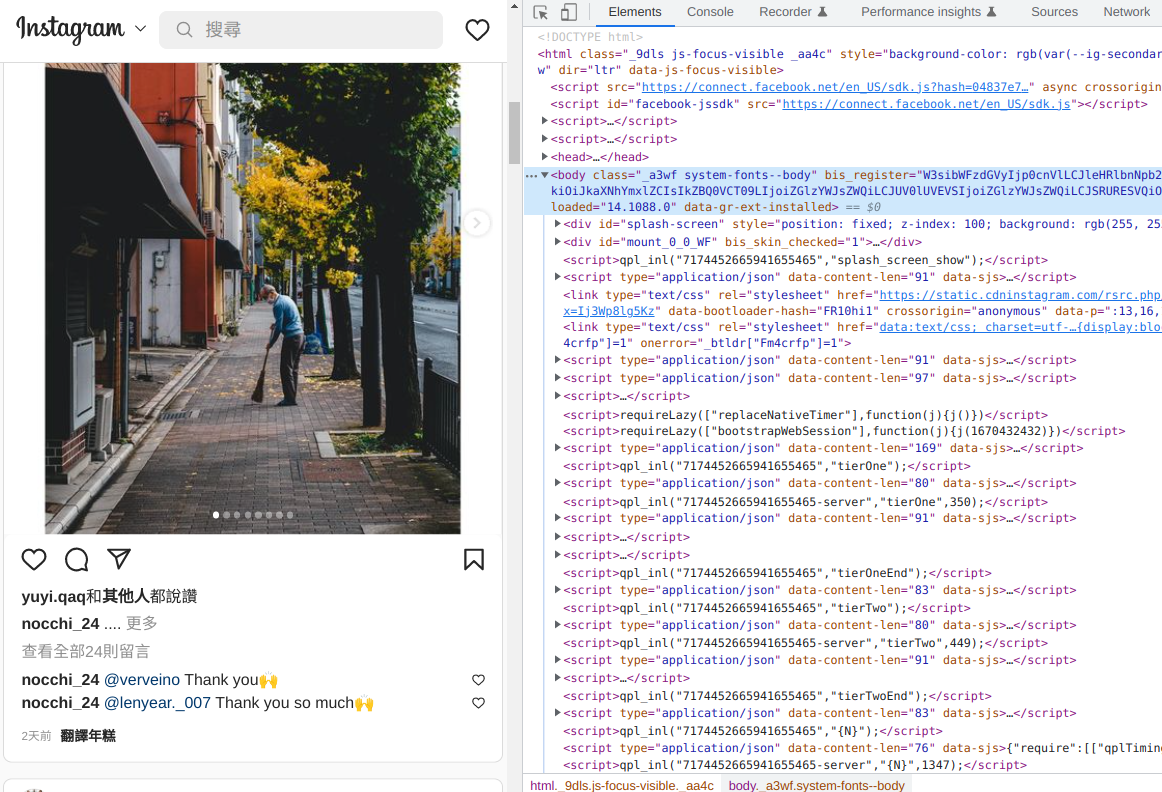Switch to the Console tab
The height and width of the screenshot is (792, 1162).
point(710,12)
